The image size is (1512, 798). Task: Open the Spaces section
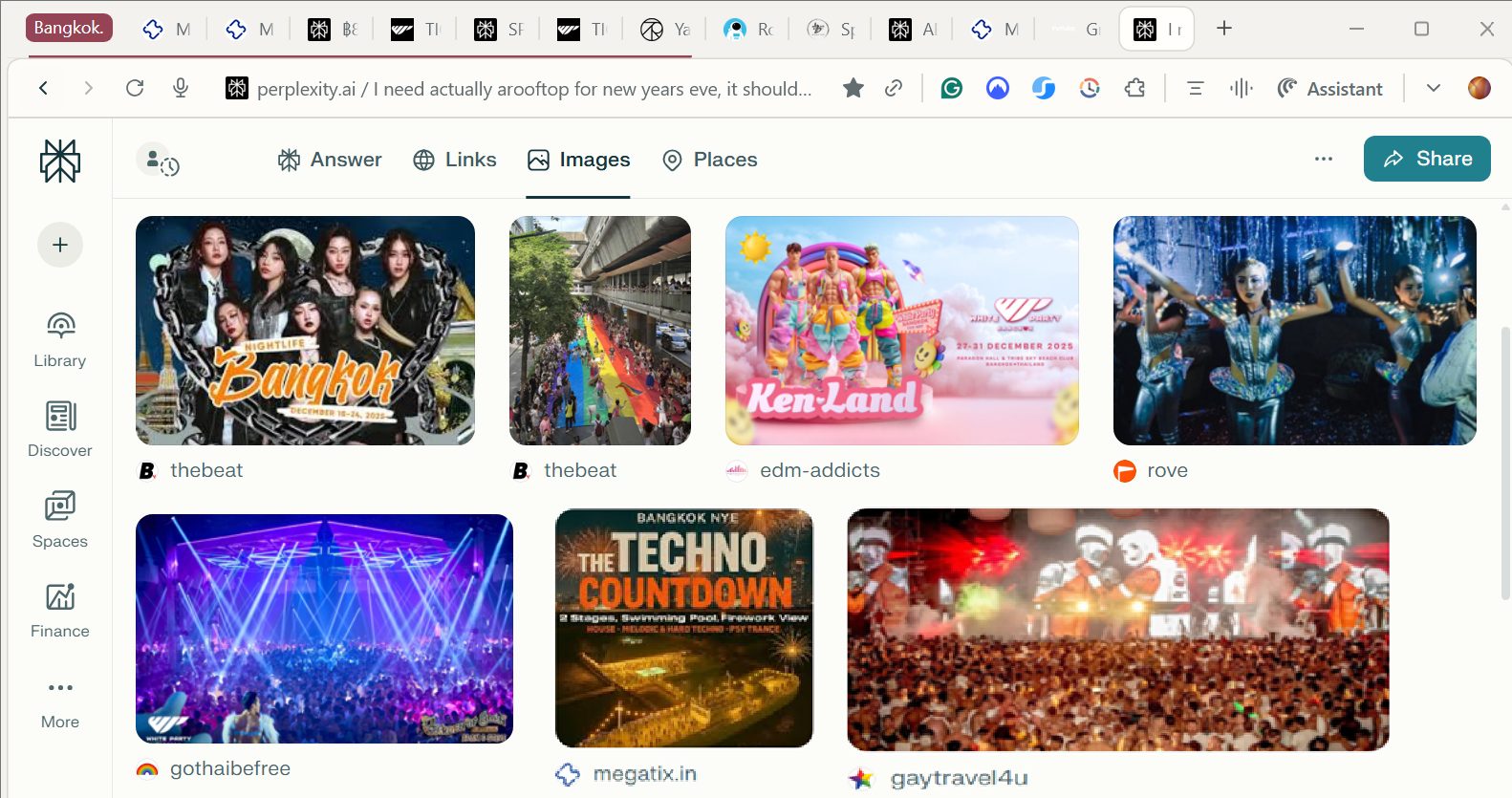tap(60, 521)
